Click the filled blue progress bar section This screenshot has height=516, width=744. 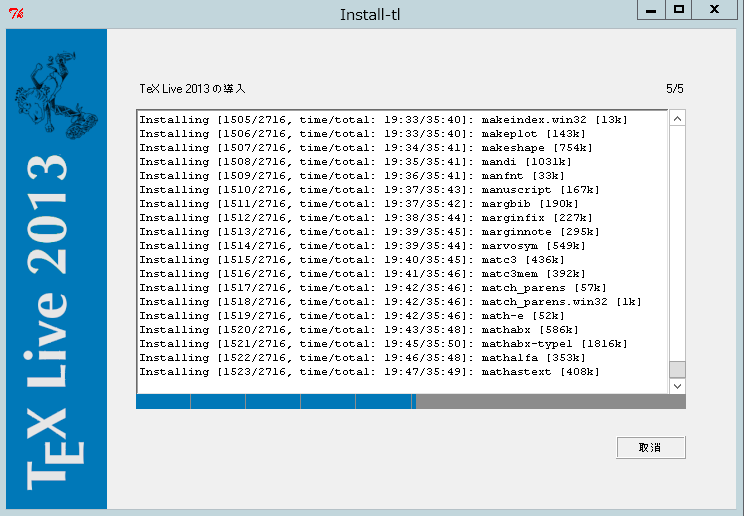click(275, 401)
